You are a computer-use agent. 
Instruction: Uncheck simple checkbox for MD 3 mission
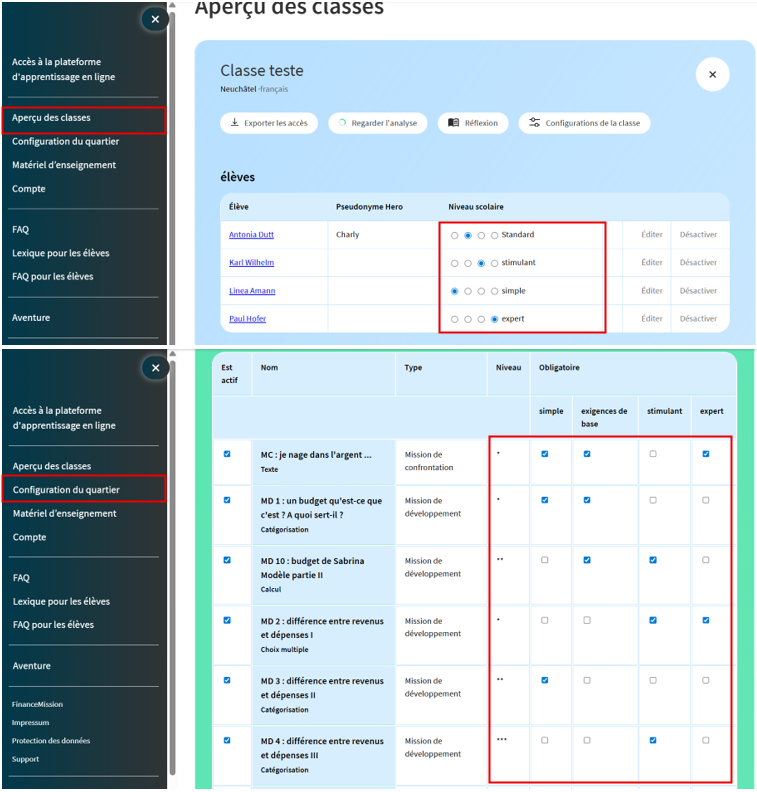pos(545,680)
